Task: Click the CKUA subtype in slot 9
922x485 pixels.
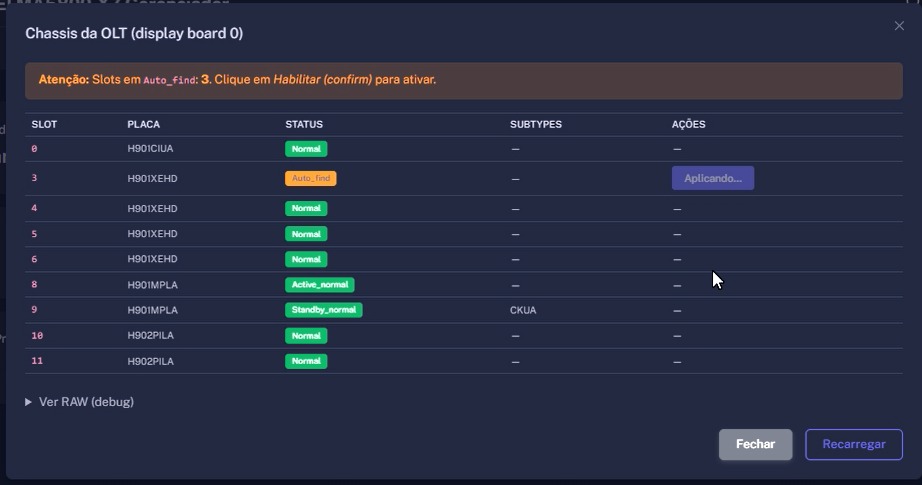Action: [523, 310]
